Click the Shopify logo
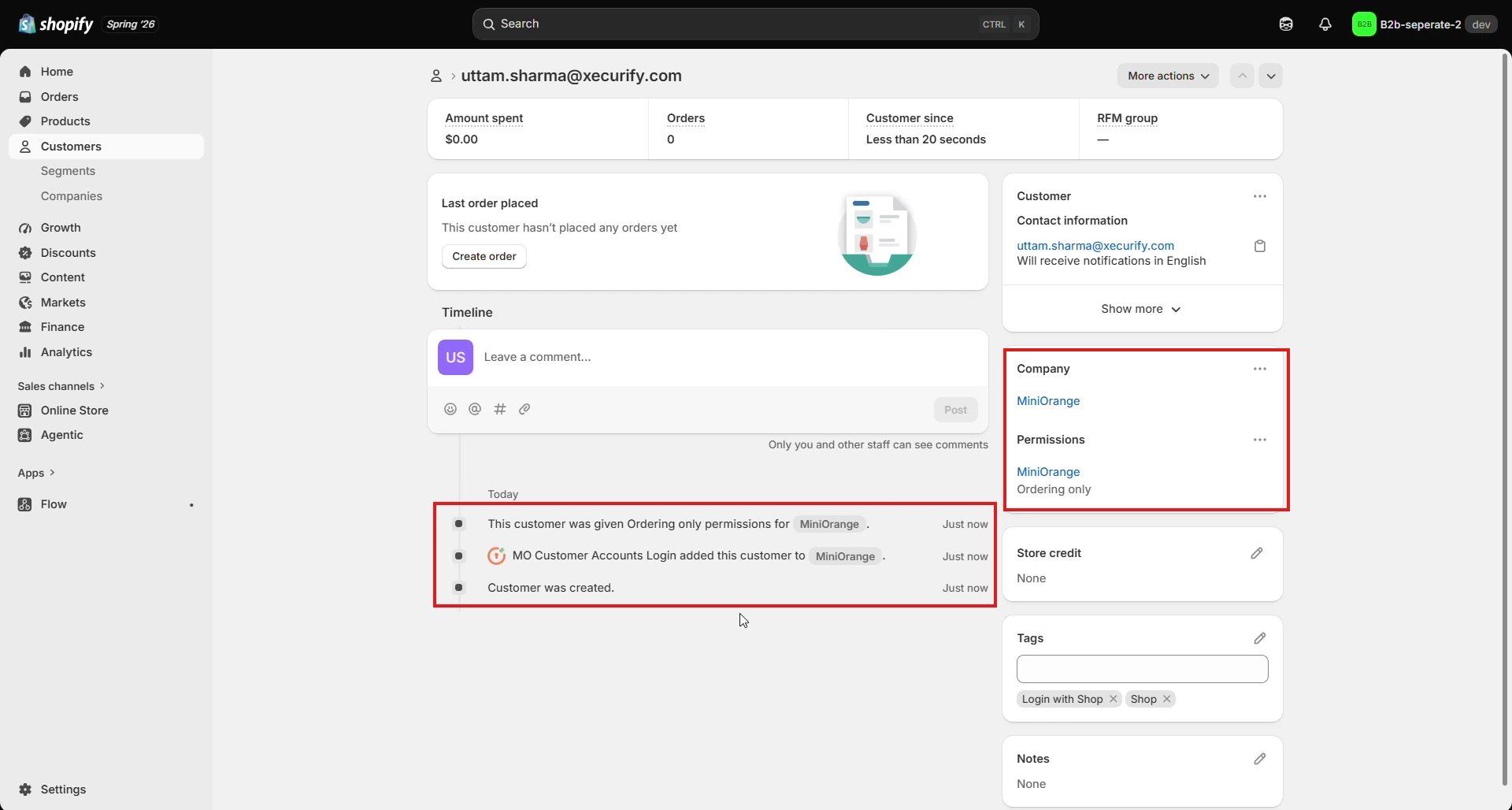1512x810 pixels. point(56,24)
